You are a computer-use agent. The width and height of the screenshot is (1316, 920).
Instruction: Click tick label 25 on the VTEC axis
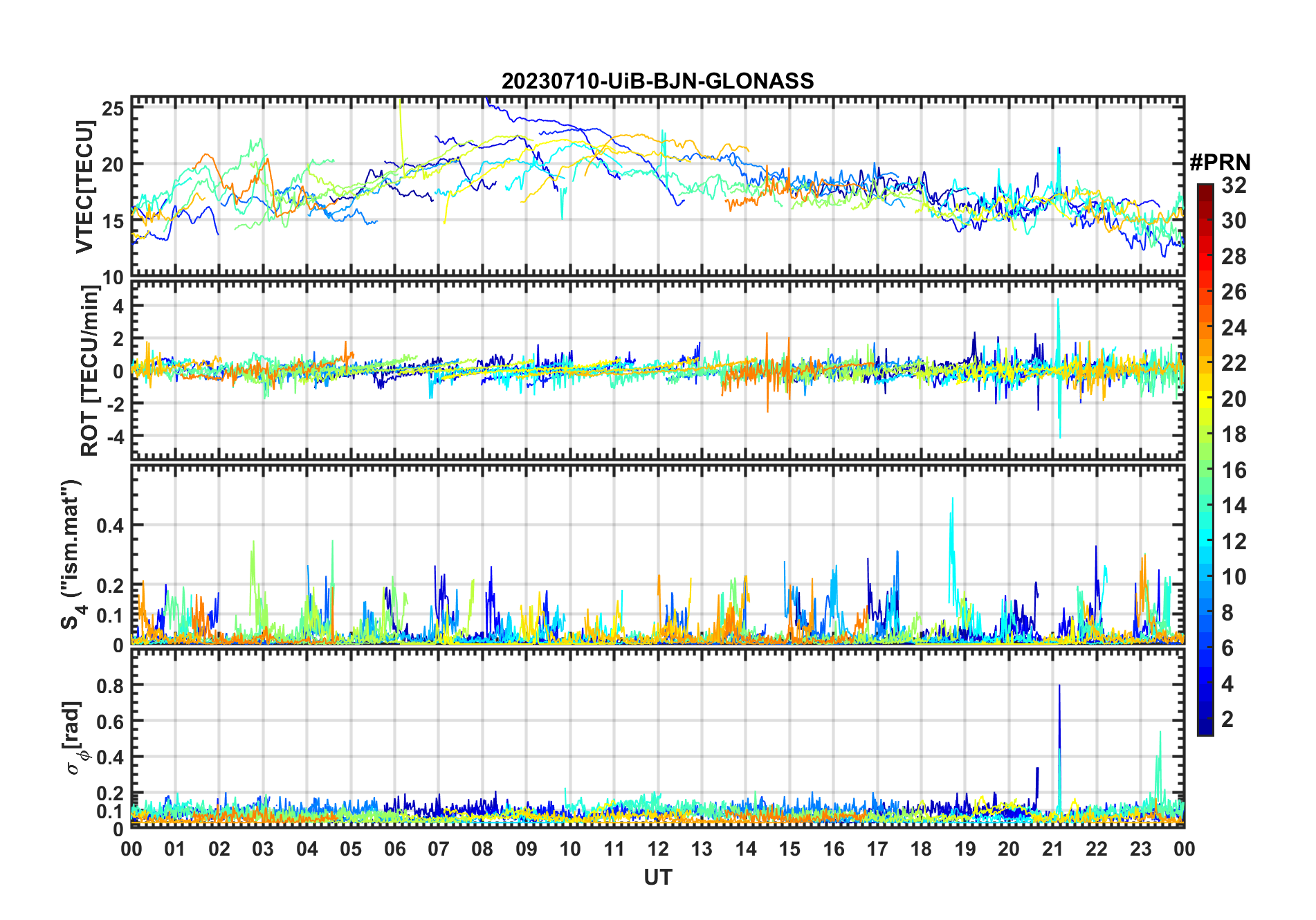click(114, 109)
